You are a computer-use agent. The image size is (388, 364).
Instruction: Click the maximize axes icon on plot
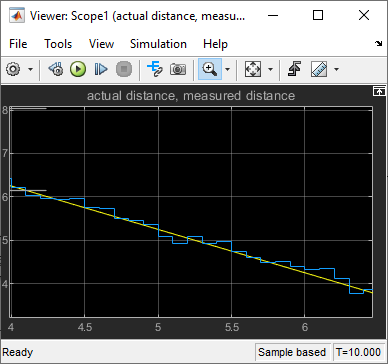[x=379, y=92]
